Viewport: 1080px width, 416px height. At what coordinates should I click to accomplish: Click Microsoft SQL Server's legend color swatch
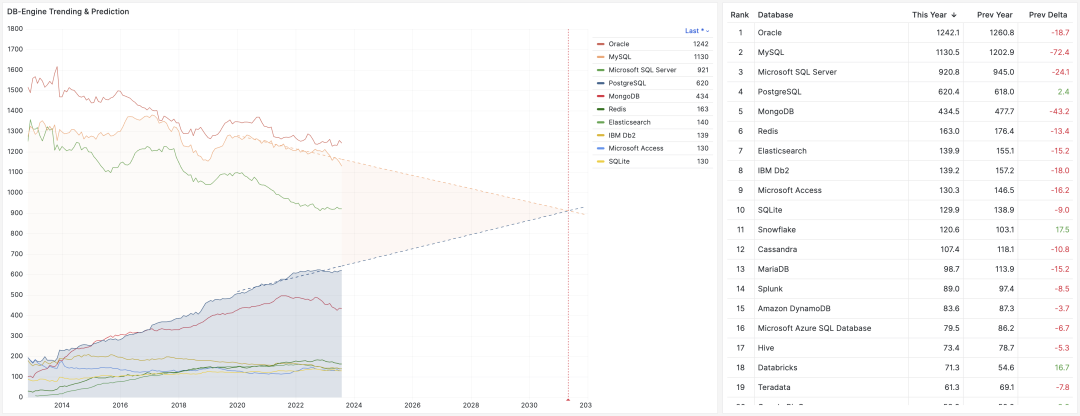pyautogui.click(x=600, y=70)
